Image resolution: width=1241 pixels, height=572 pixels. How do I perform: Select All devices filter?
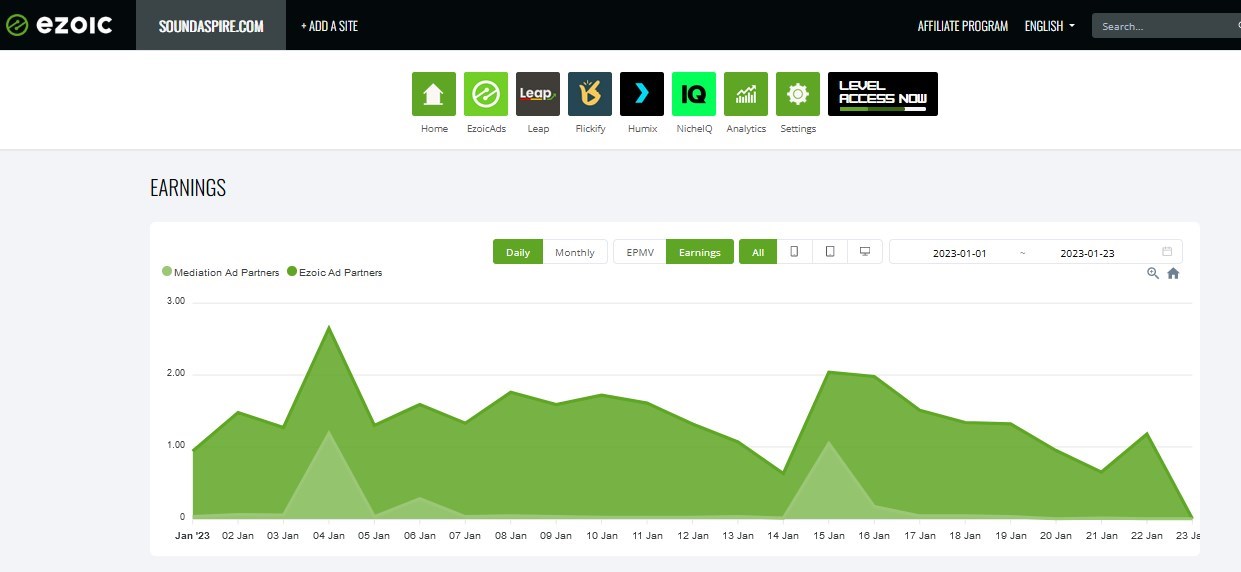click(x=758, y=252)
